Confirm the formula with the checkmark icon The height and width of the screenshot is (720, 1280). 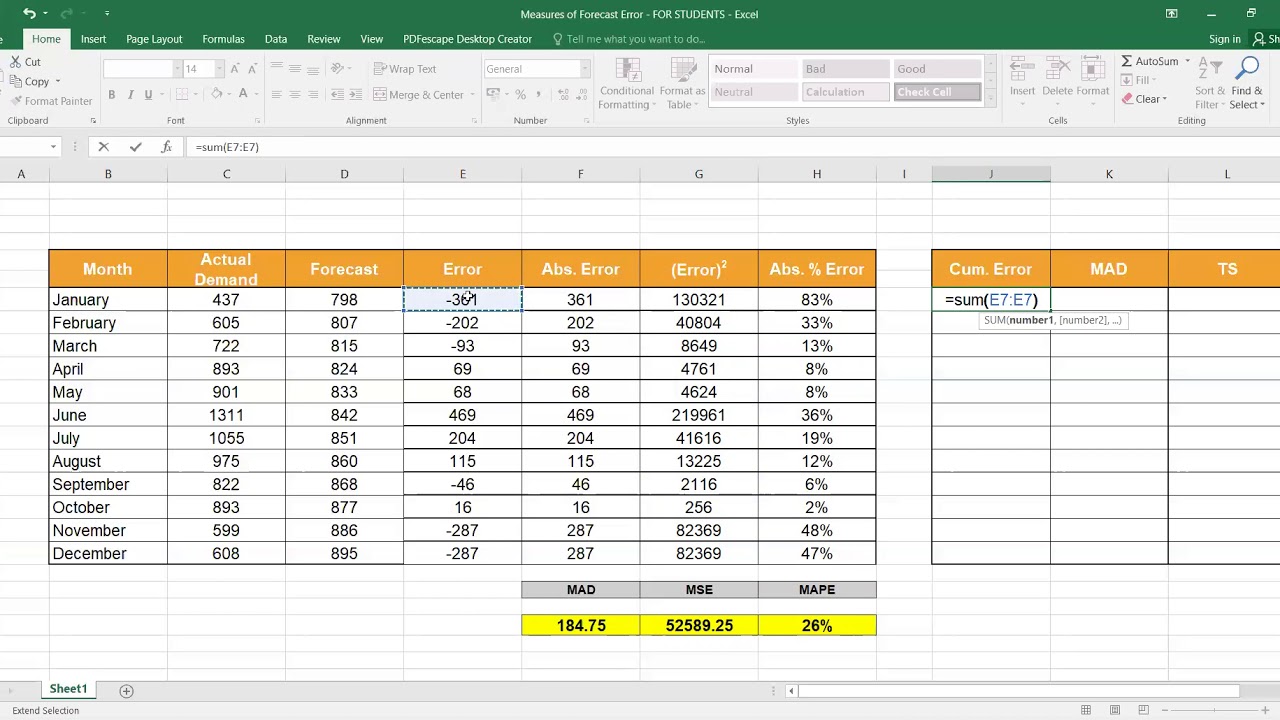point(135,147)
